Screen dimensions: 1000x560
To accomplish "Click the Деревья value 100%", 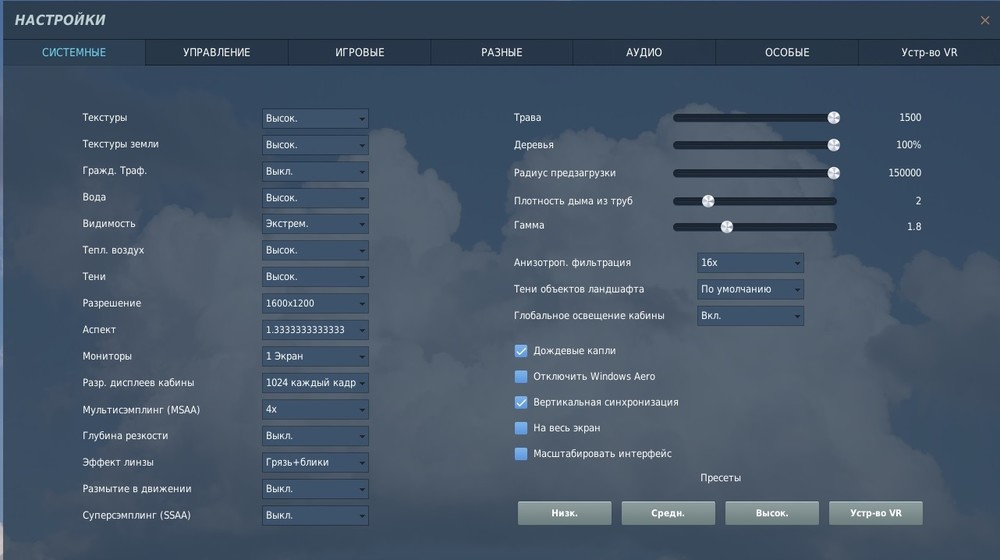I will click(908, 145).
